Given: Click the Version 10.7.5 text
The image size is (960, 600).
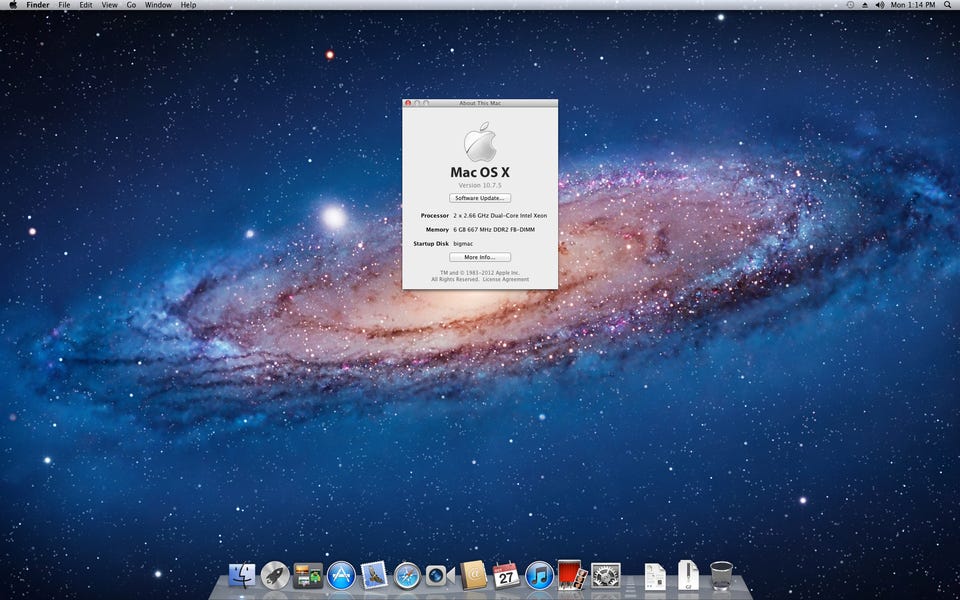Looking at the screenshot, I should (x=480, y=185).
